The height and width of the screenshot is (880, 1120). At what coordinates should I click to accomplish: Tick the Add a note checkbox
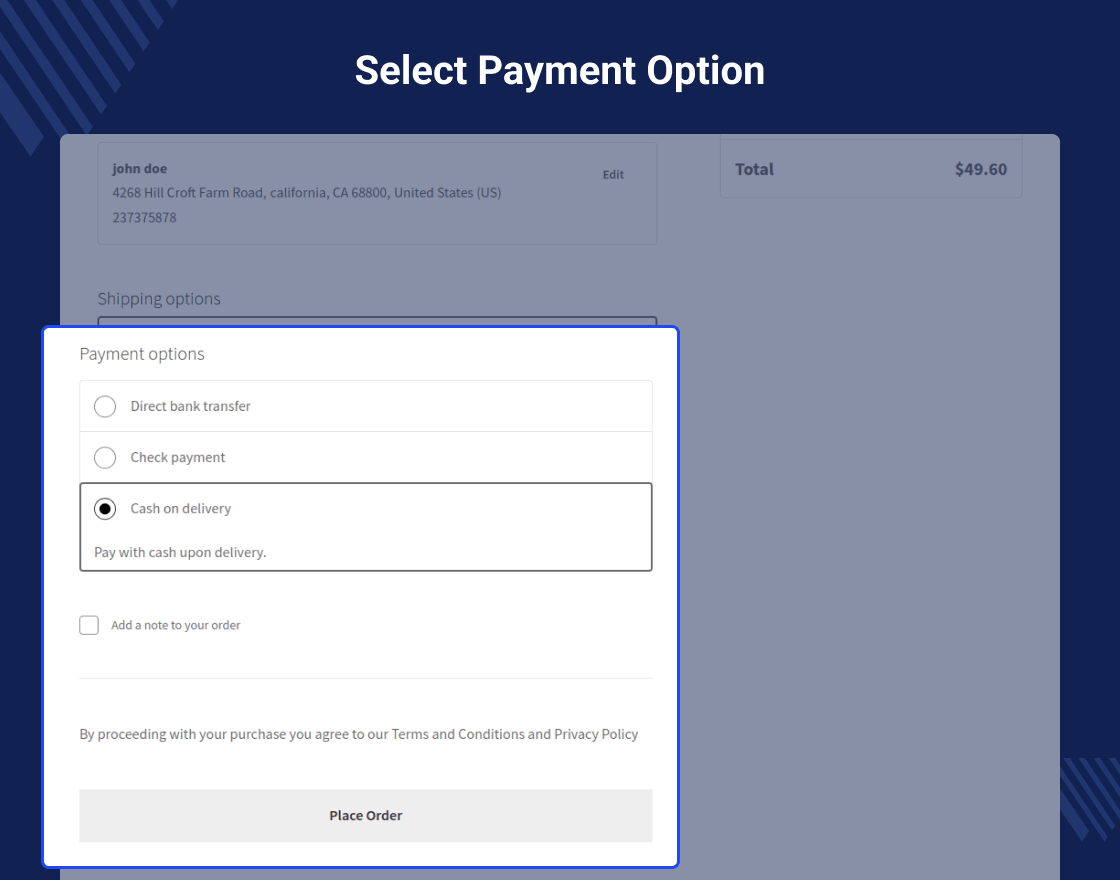(x=89, y=625)
